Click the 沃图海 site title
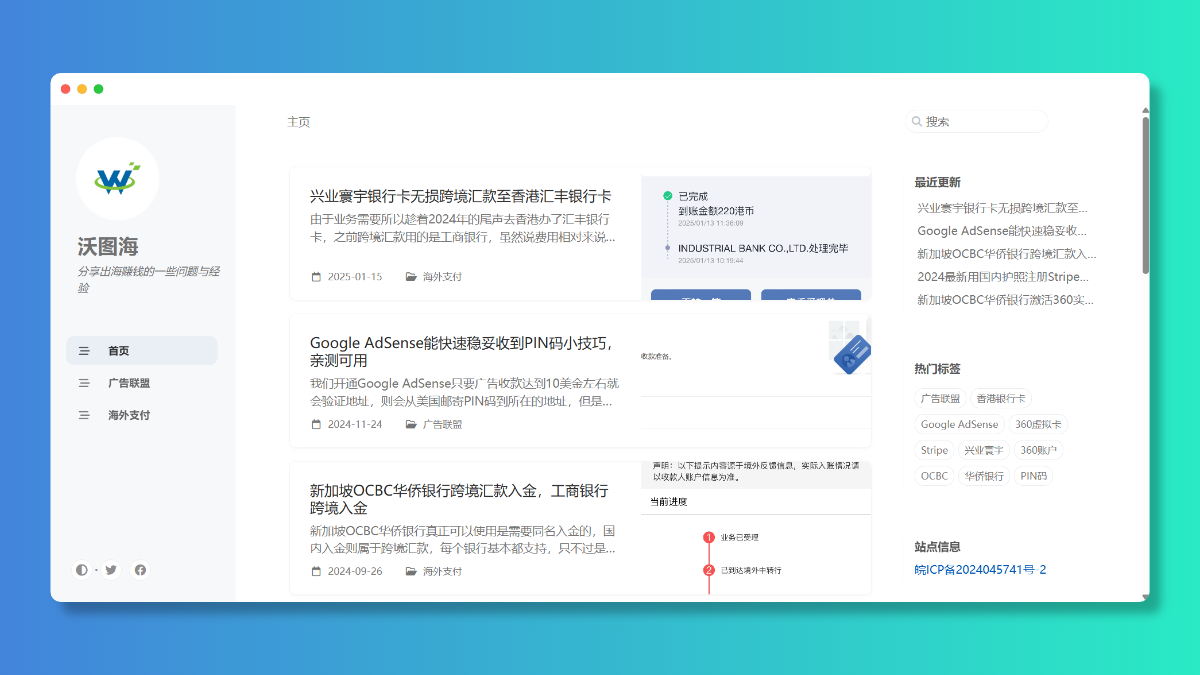The width and height of the screenshot is (1200, 675). click(x=108, y=246)
